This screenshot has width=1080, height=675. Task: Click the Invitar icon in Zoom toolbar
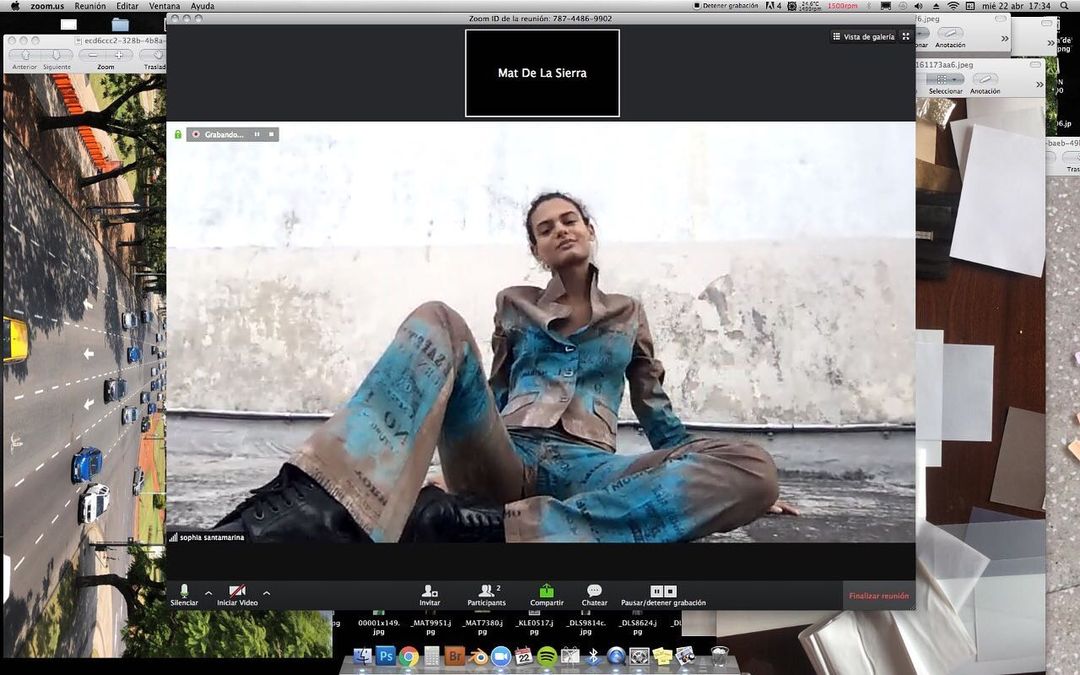coord(429,591)
